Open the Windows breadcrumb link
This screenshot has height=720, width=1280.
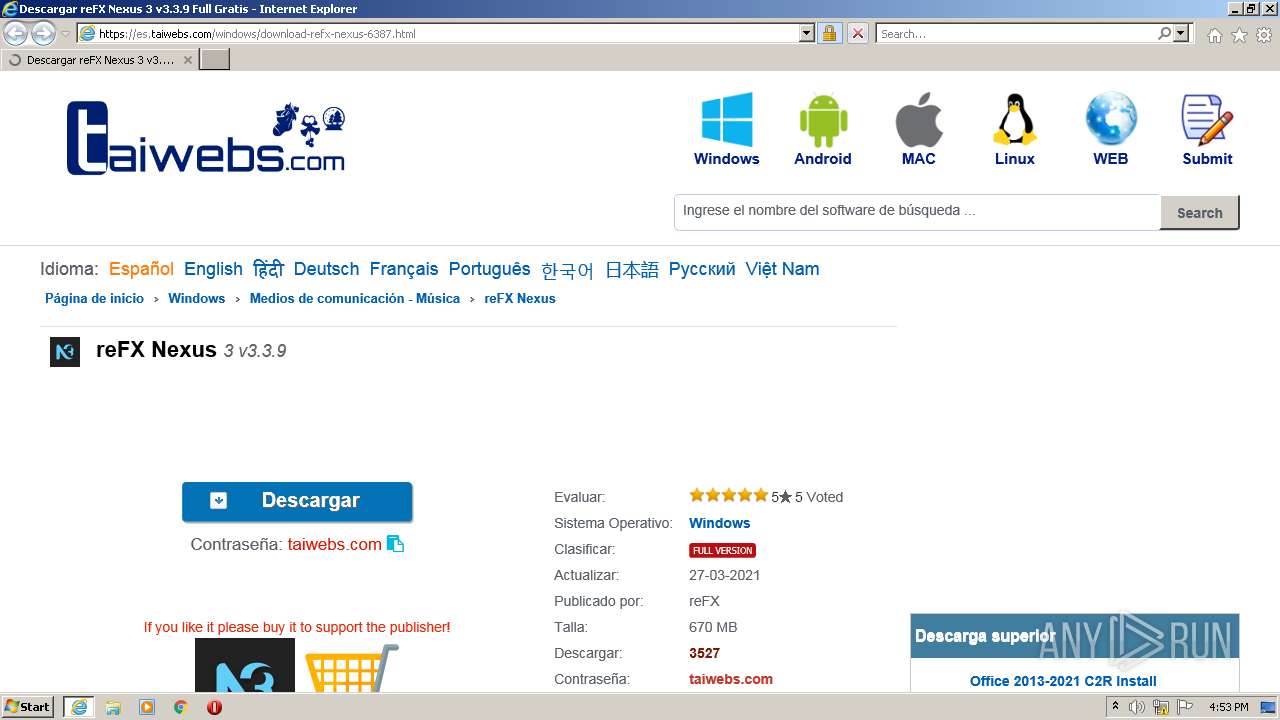(x=196, y=298)
